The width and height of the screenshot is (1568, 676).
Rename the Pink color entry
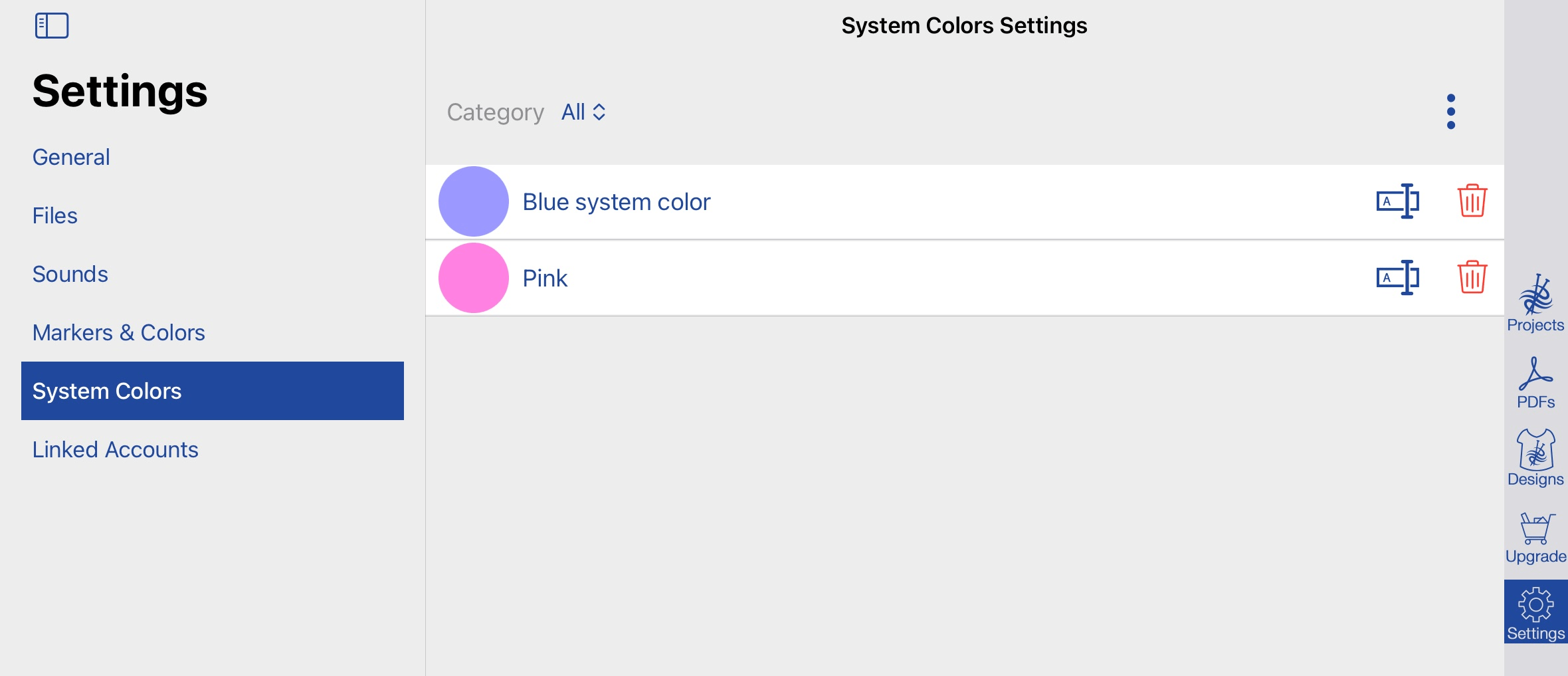[1398, 278]
